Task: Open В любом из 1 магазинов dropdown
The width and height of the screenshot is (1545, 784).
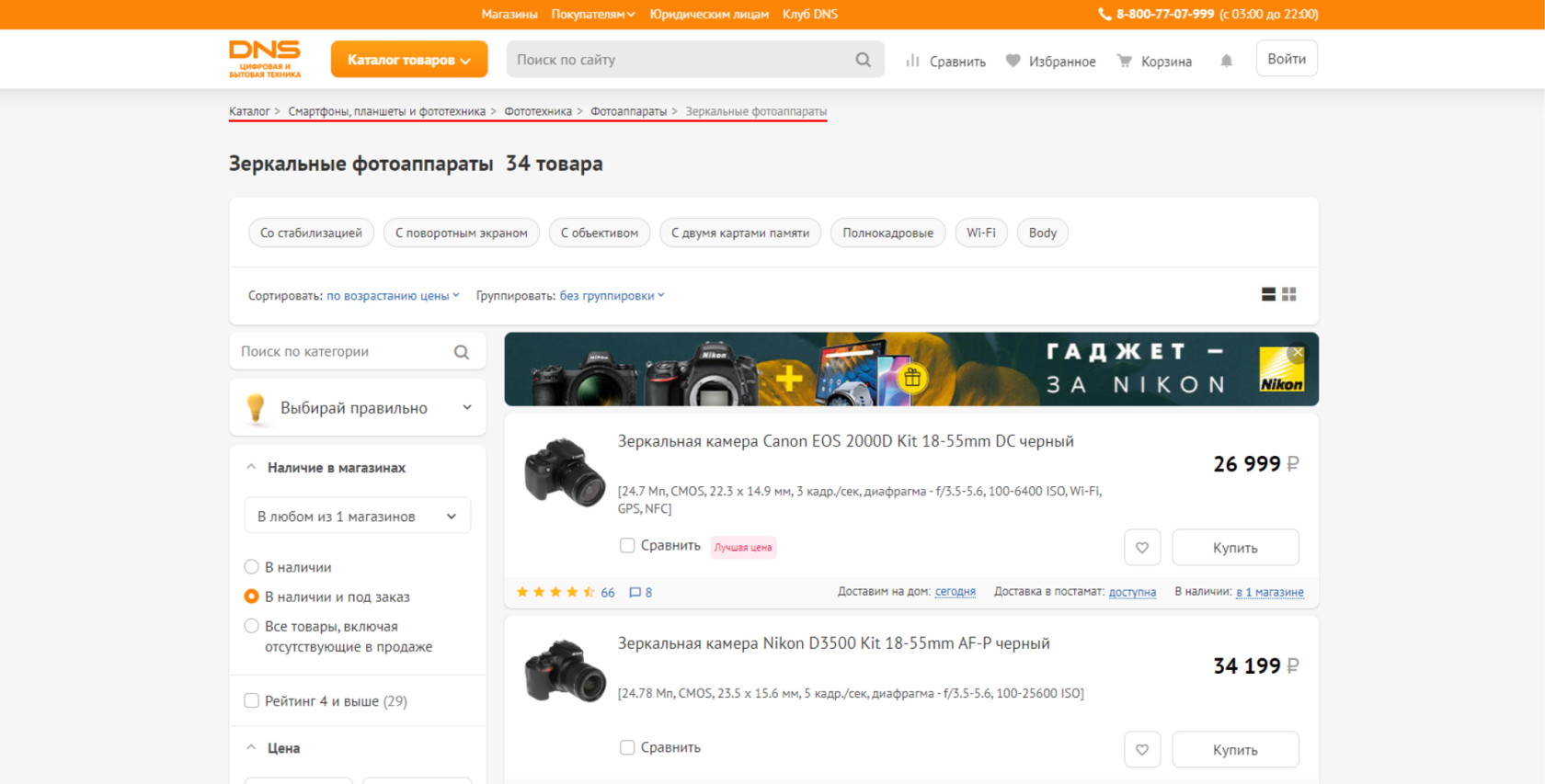Action: pyautogui.click(x=357, y=517)
